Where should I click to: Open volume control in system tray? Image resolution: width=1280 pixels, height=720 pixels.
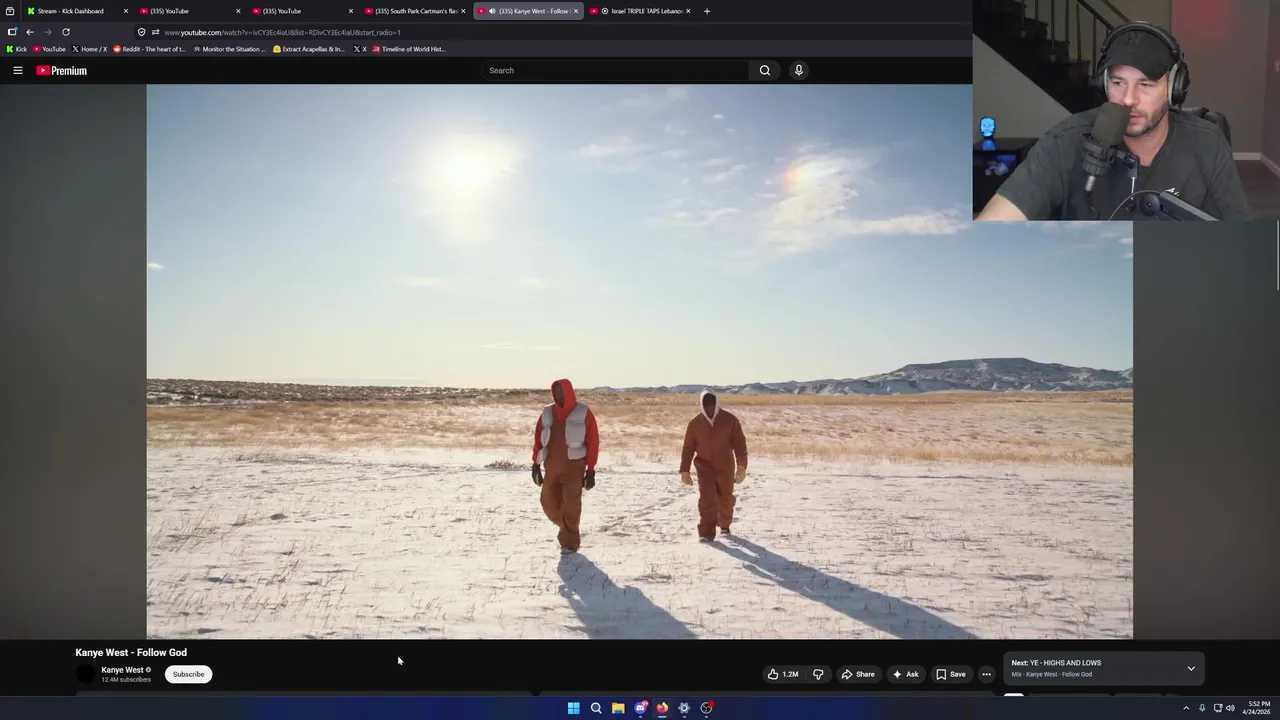pyautogui.click(x=1230, y=708)
